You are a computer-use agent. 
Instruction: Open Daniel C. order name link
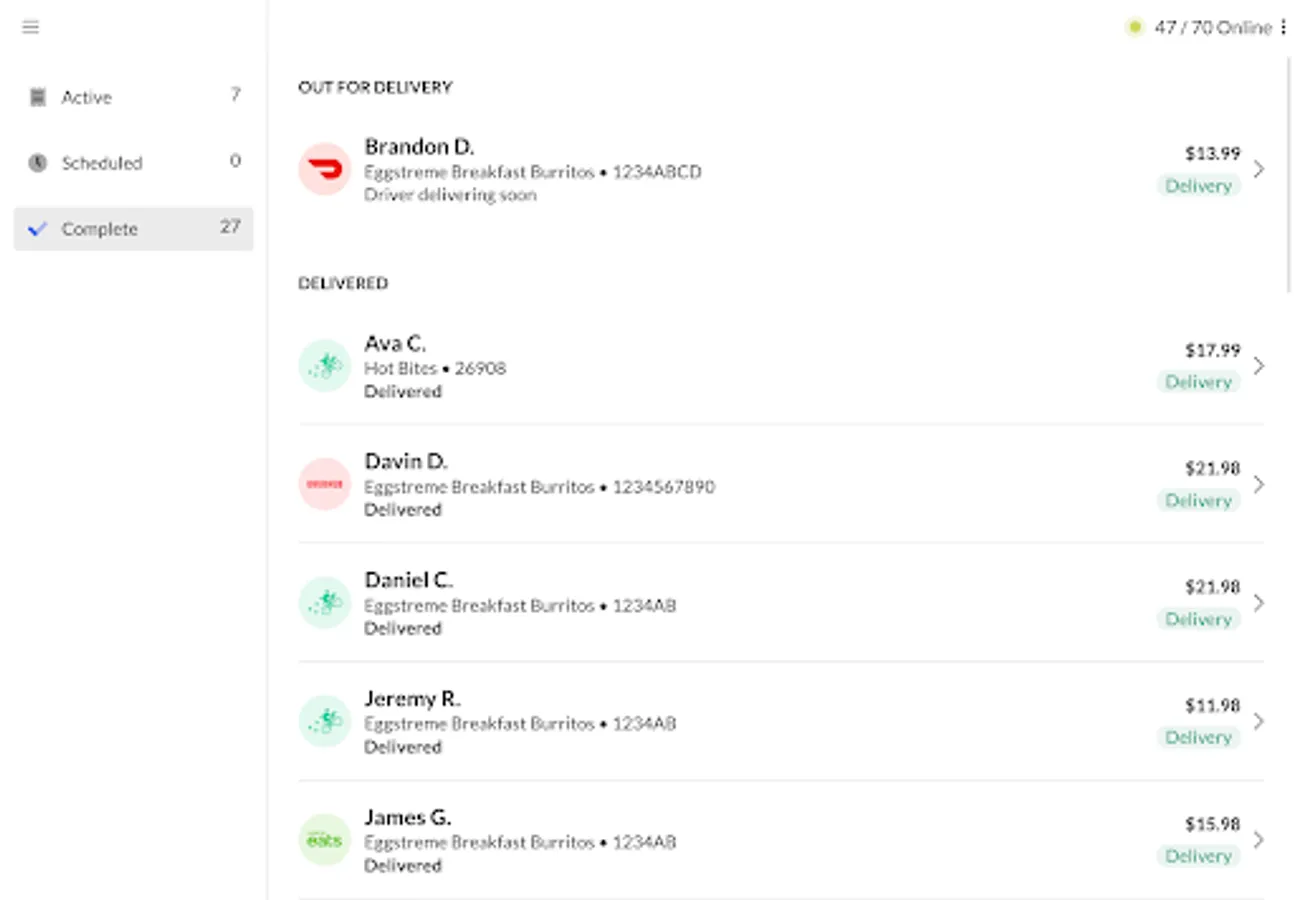[408, 580]
